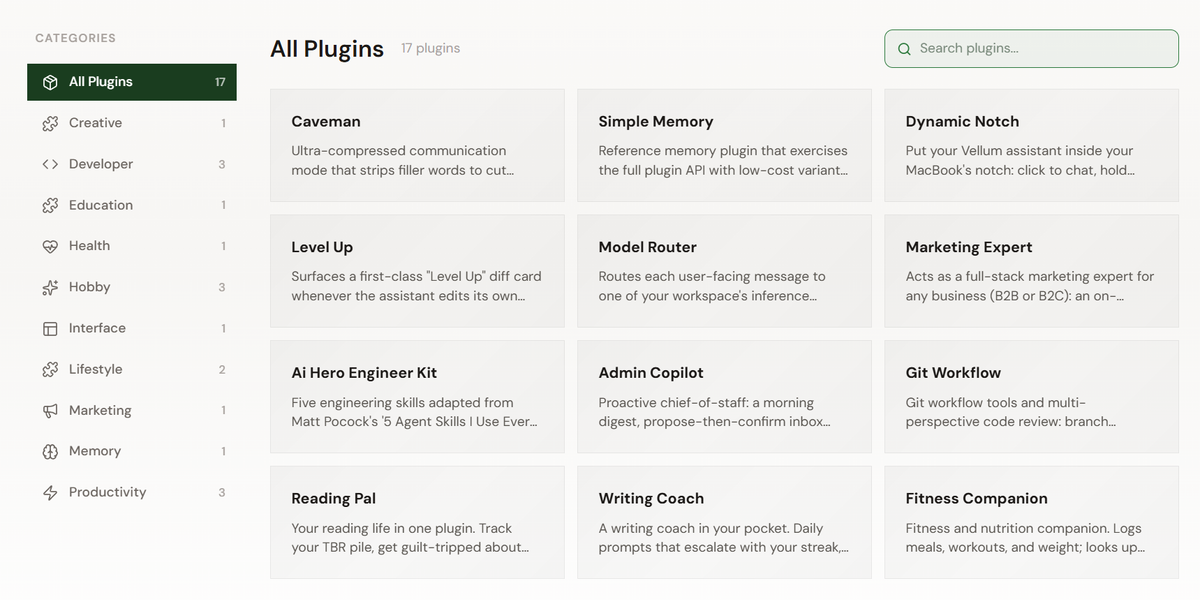
Task: Click the Creative puzzle-piece icon
Action: click(50, 123)
